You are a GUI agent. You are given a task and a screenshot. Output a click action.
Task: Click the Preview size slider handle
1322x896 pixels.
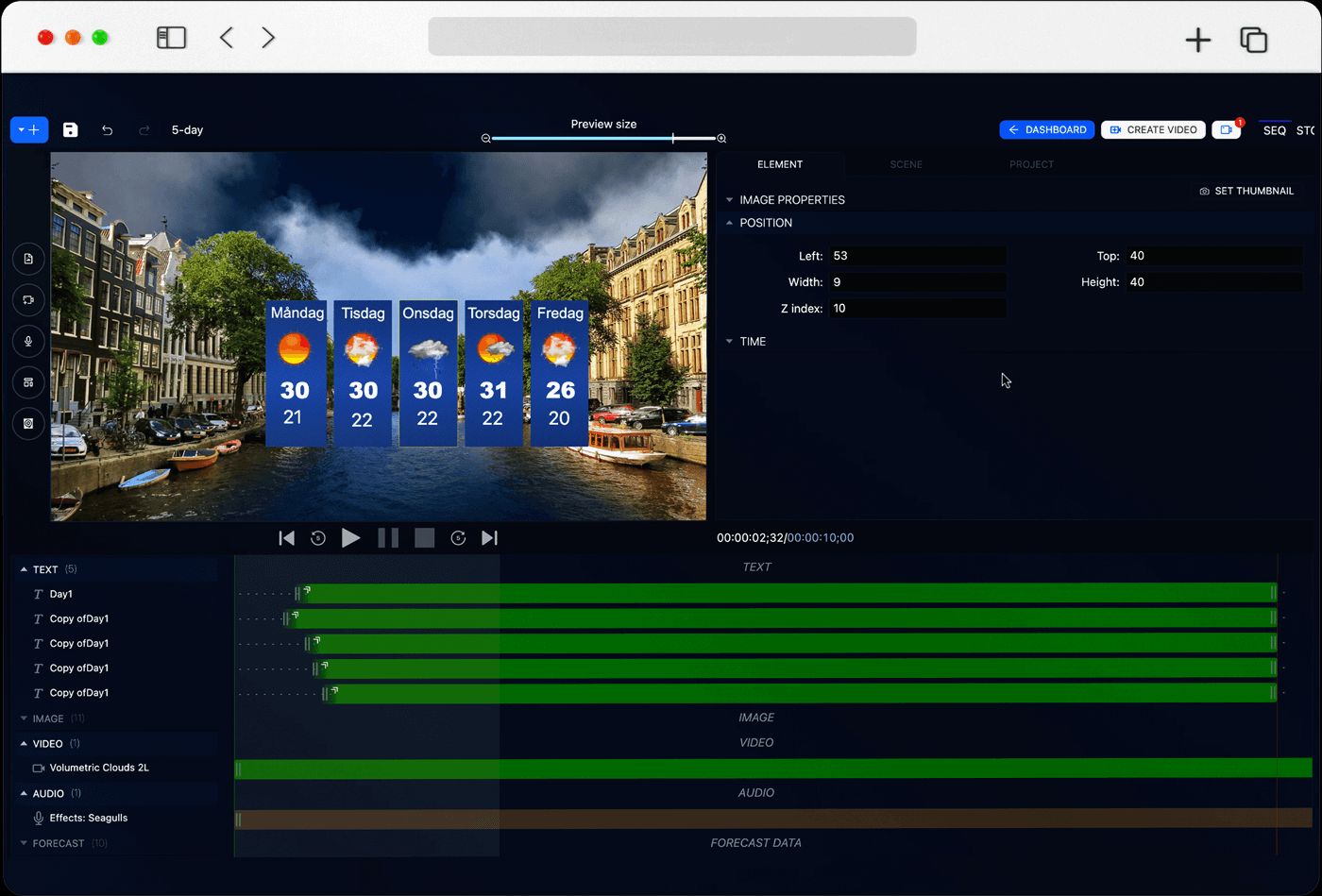[x=672, y=139]
